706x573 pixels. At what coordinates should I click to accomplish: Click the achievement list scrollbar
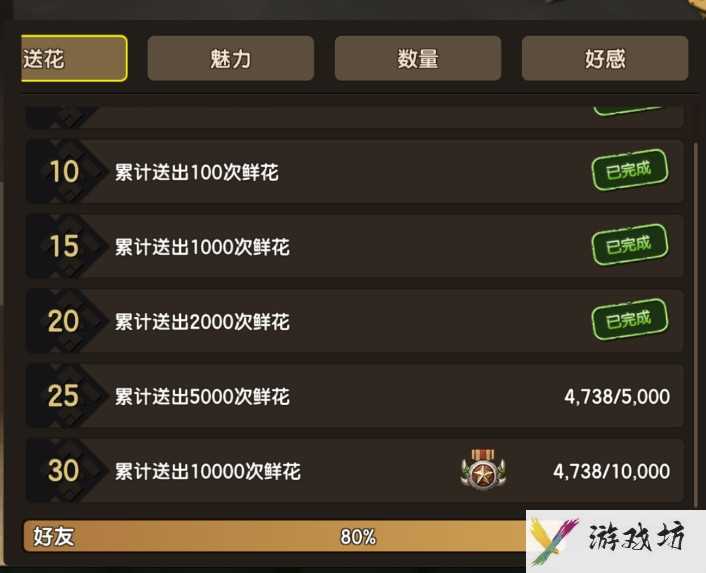pos(697,315)
